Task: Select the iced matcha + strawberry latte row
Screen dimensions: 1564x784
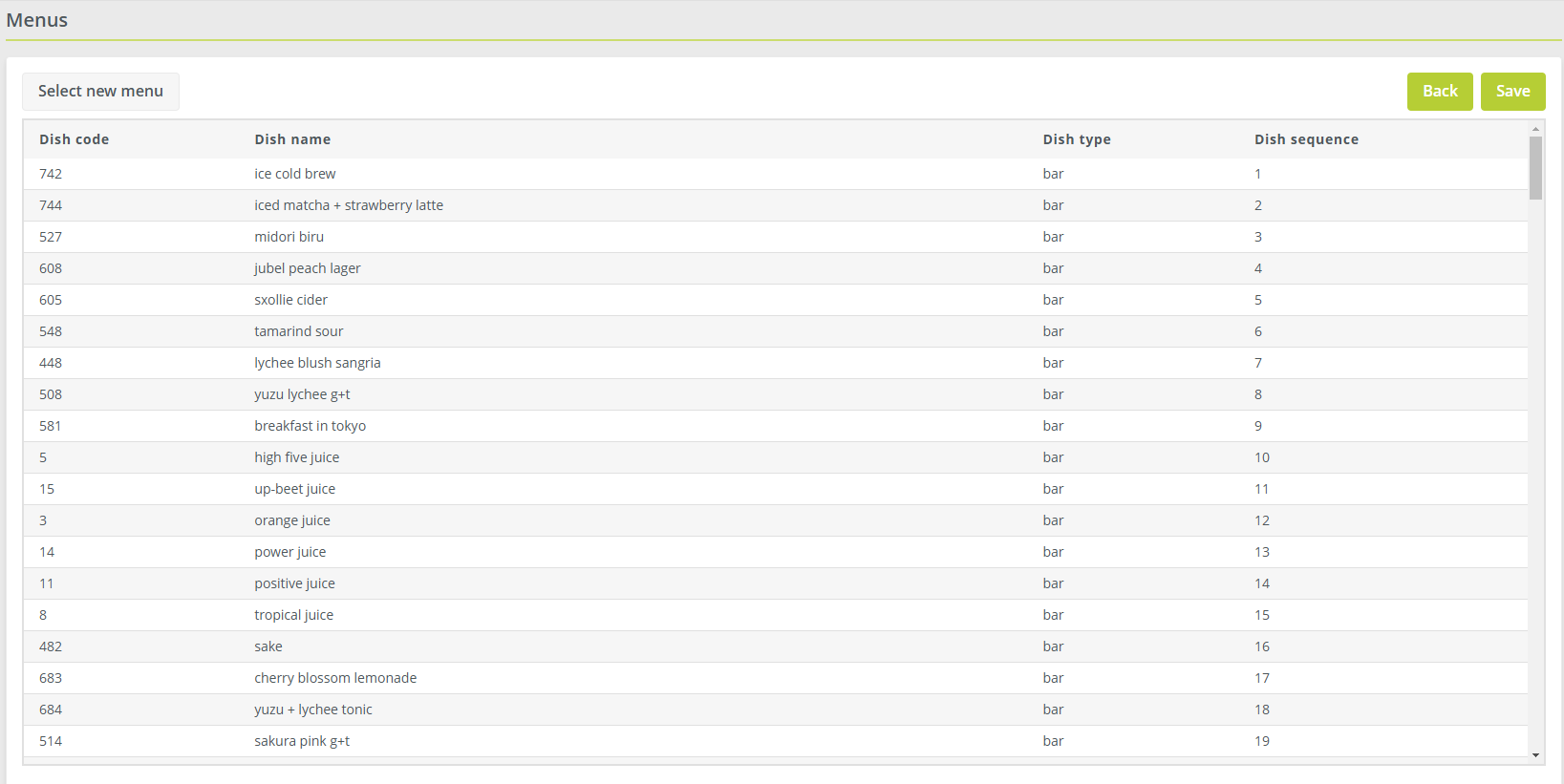Action: pyautogui.click(x=349, y=205)
